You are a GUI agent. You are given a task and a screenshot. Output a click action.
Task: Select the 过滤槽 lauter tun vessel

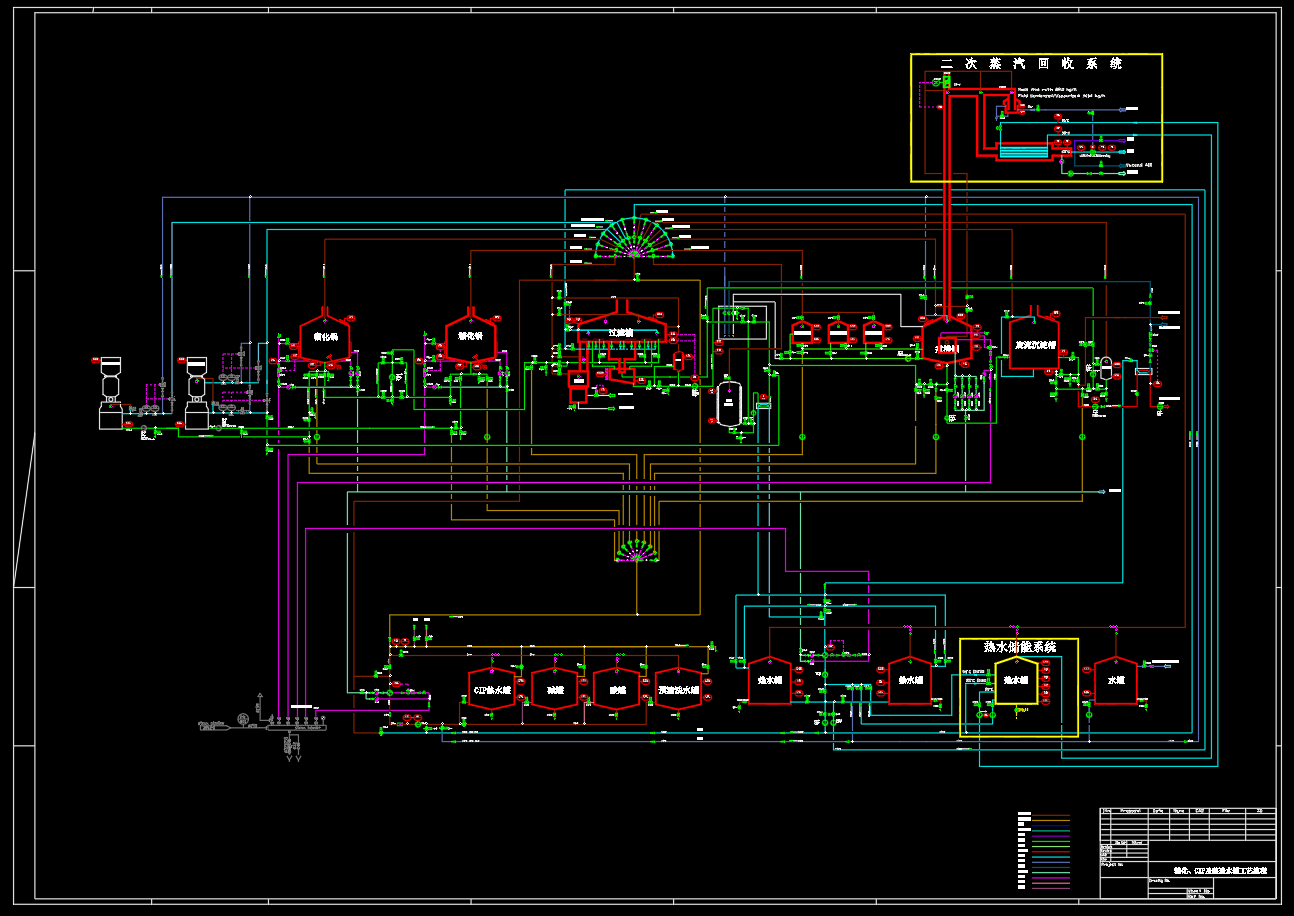[x=620, y=335]
